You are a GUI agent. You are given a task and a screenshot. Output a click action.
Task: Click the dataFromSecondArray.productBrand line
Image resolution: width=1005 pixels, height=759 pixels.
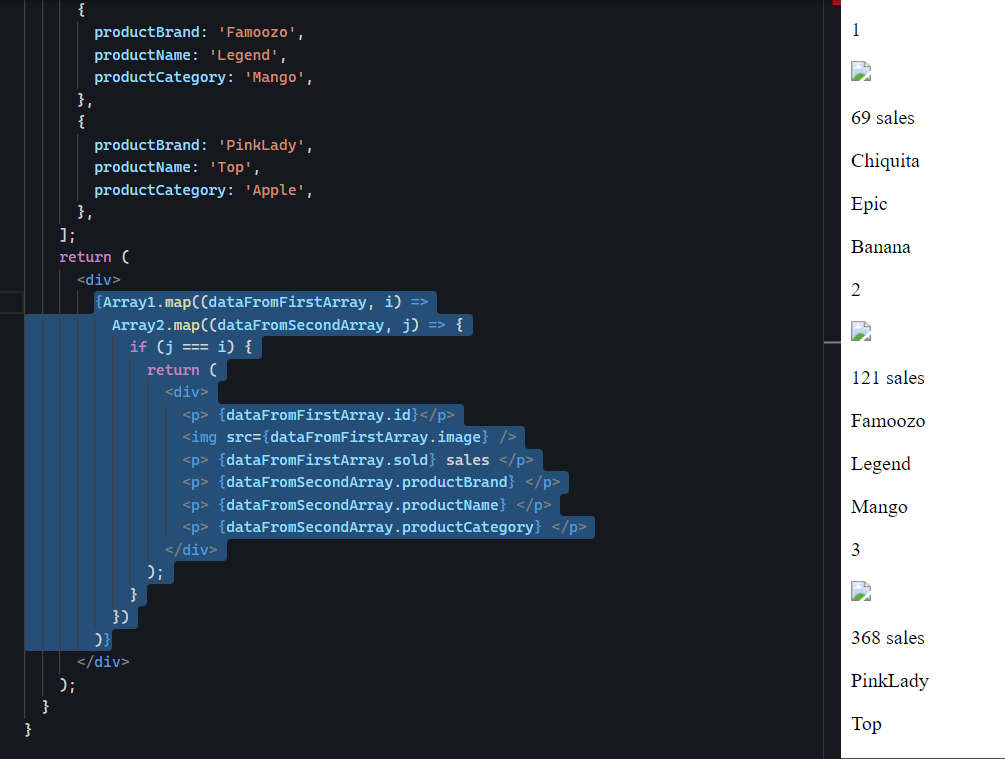[x=371, y=482]
